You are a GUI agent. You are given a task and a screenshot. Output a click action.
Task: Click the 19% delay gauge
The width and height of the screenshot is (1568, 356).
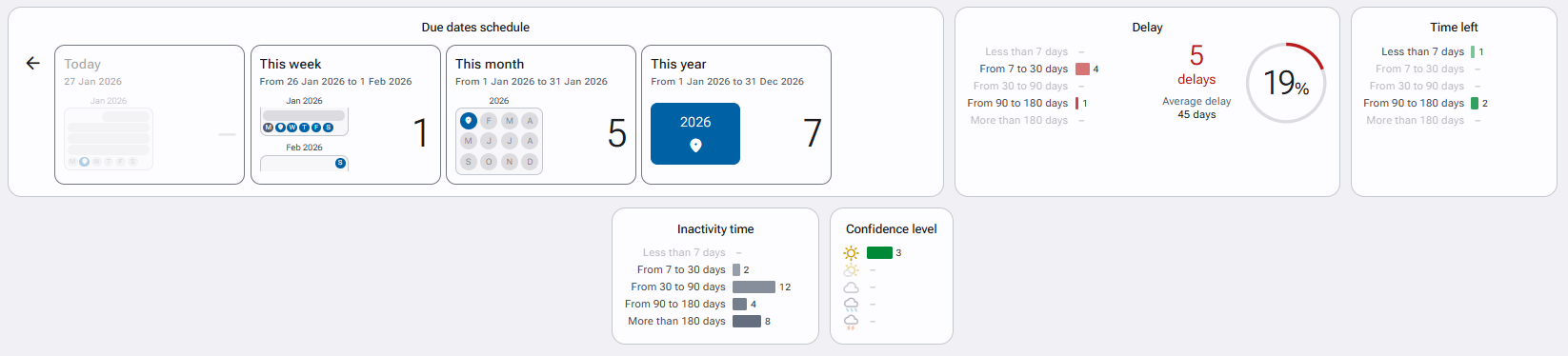[1286, 83]
